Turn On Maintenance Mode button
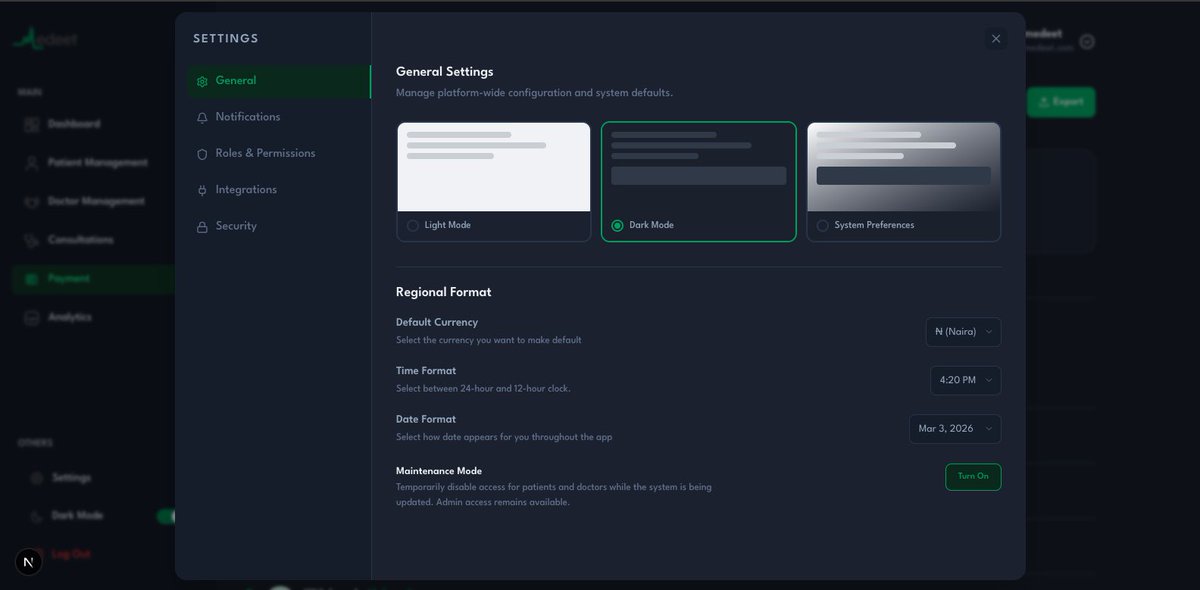Viewport: 1200px width, 590px height. [x=973, y=477]
